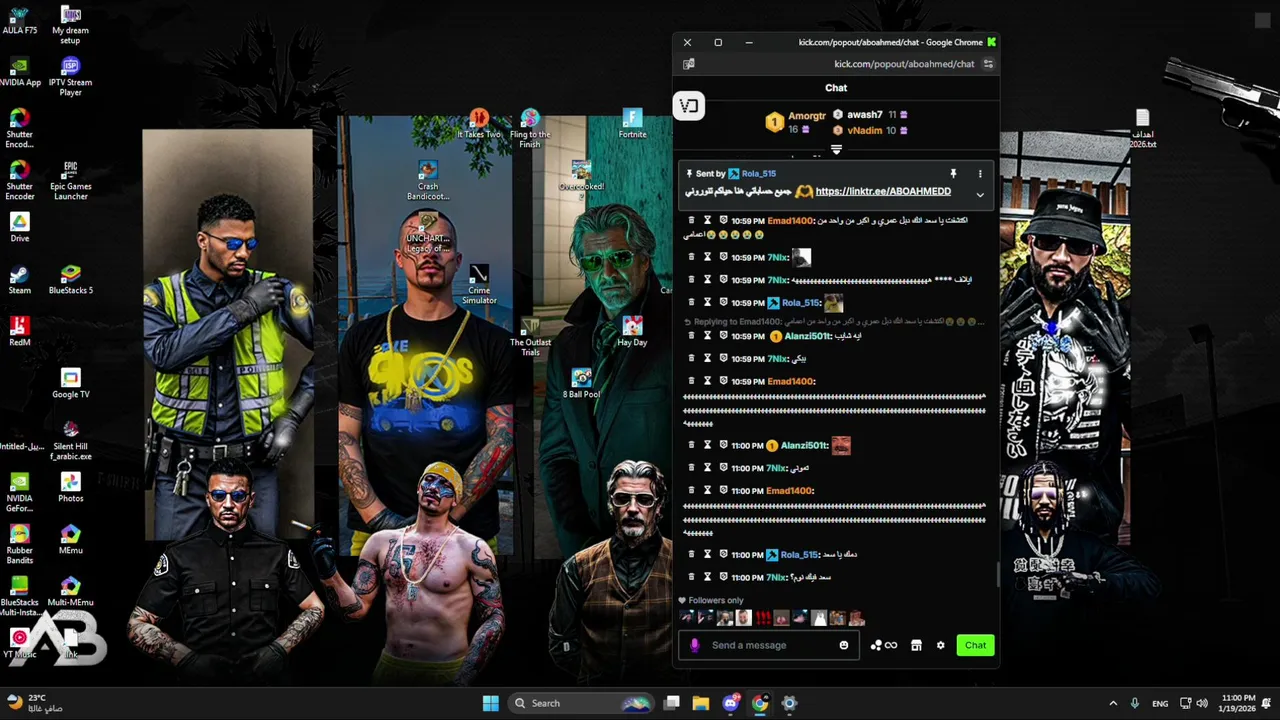Open the IPTV Stream Player shortcut

(x=70, y=75)
